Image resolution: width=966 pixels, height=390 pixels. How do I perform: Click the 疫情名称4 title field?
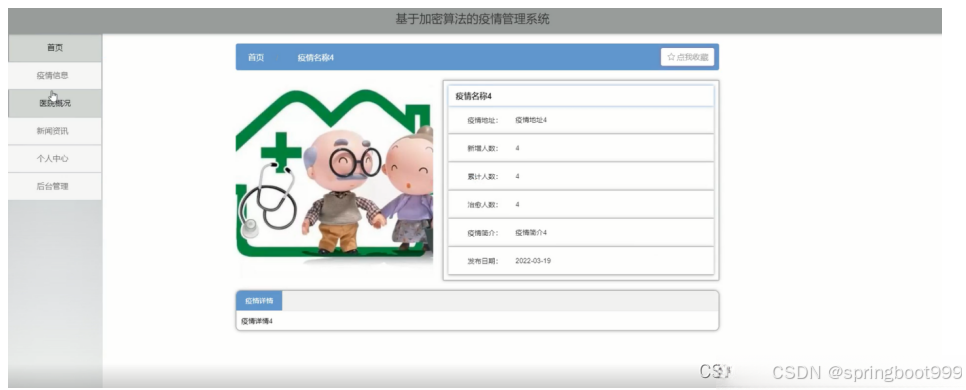pos(580,96)
